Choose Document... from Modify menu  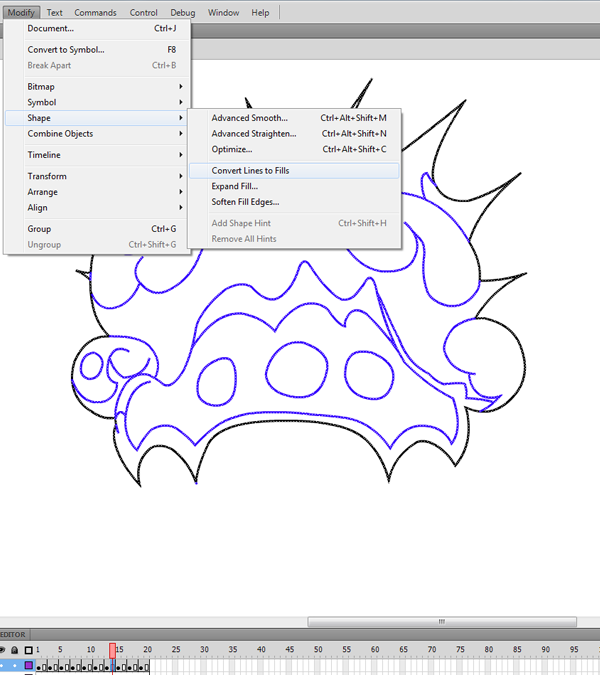pyautogui.click(x=97, y=28)
